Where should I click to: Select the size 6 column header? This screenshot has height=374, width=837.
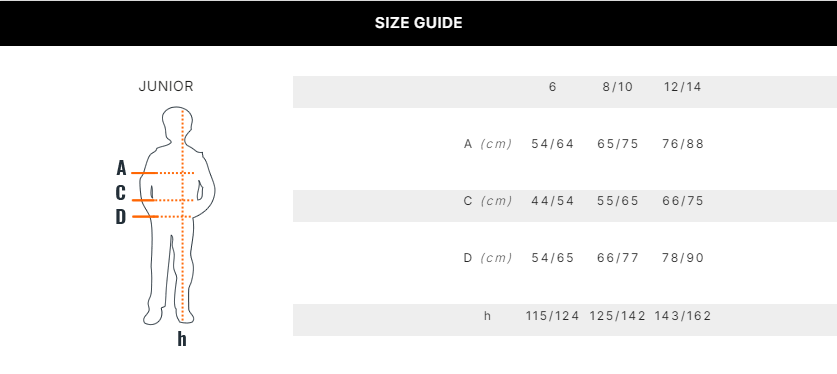point(552,87)
